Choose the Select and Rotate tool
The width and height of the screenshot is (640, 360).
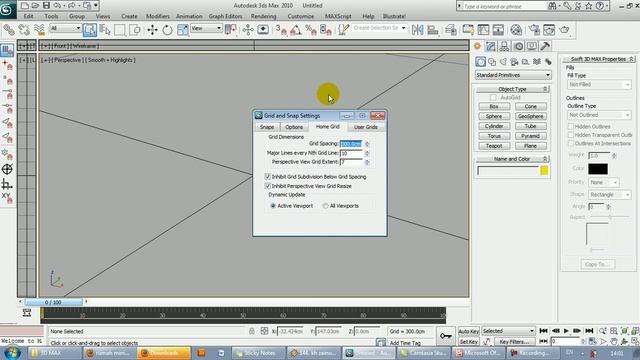[x=167, y=30]
